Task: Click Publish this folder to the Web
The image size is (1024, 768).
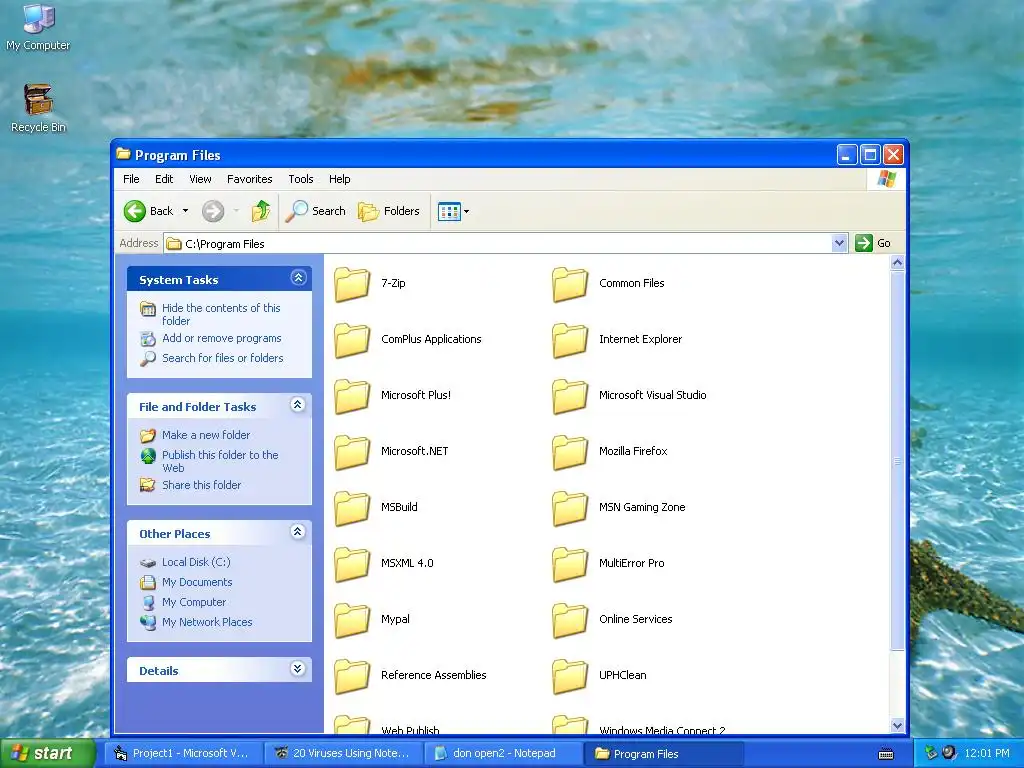Action: 220,461
